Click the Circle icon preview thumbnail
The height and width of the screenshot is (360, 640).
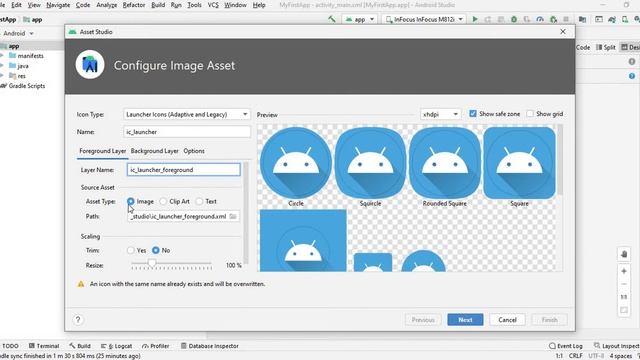[x=296, y=163]
